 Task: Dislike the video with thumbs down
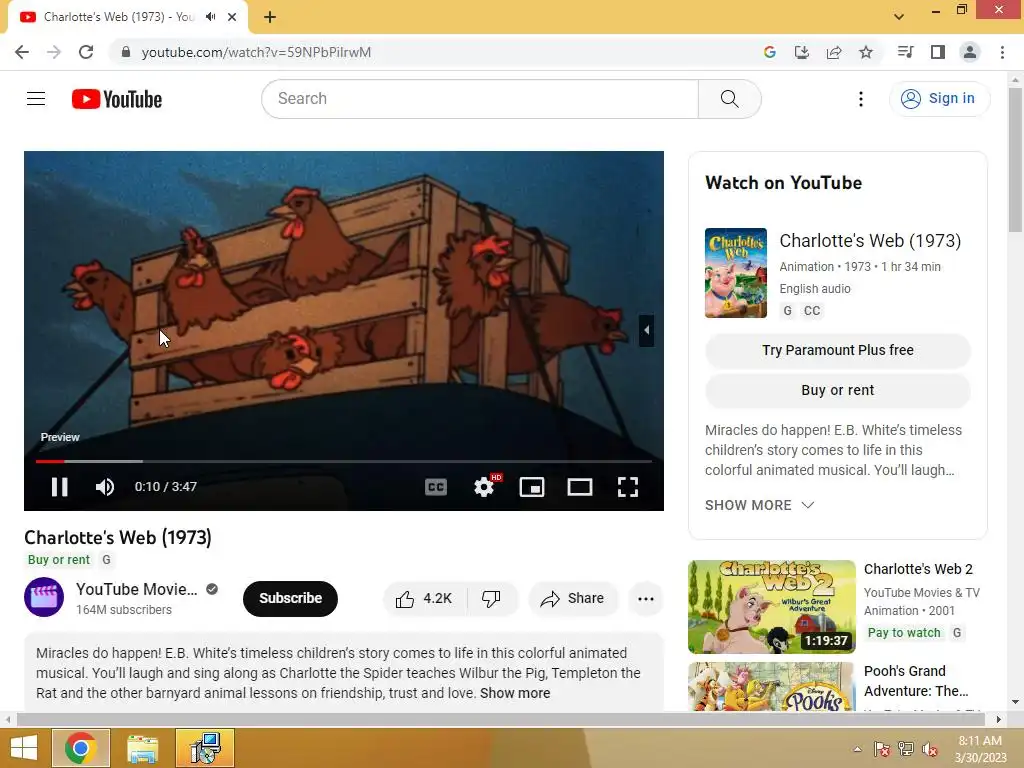[x=491, y=598]
